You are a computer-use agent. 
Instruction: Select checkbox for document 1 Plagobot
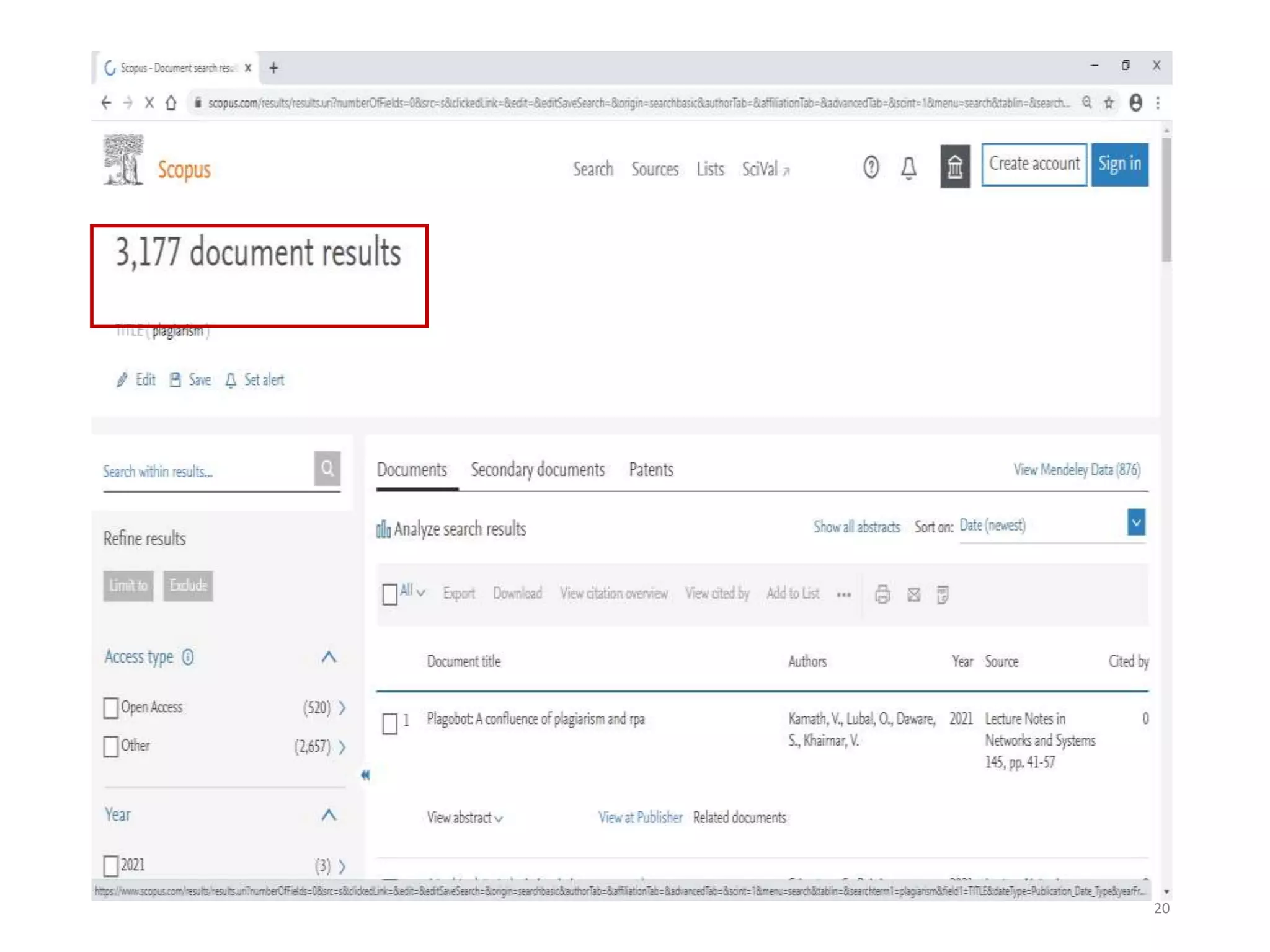point(389,723)
